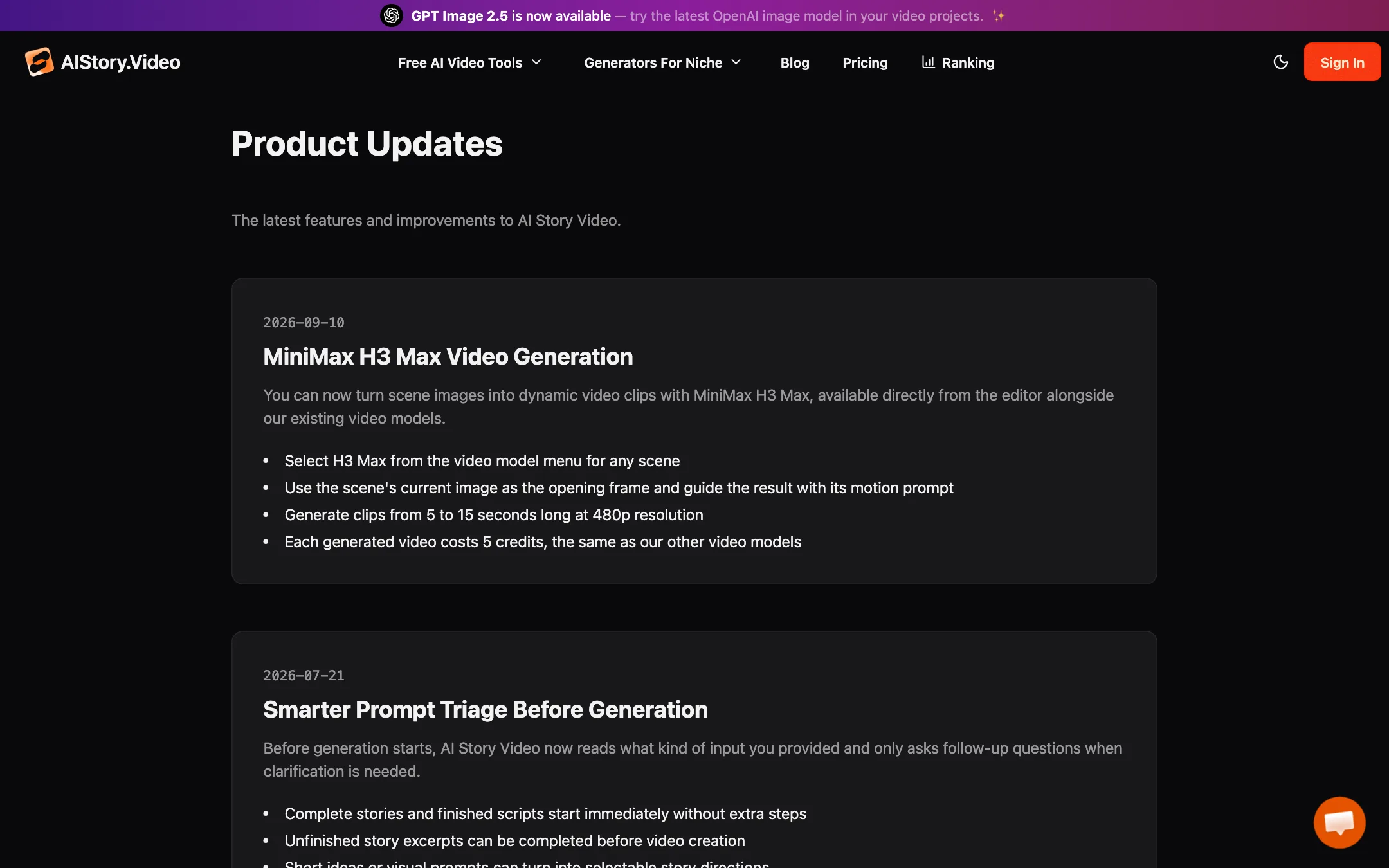The width and height of the screenshot is (1389, 868).
Task: Click 'Before generation starts' paragraph
Action: (693, 760)
